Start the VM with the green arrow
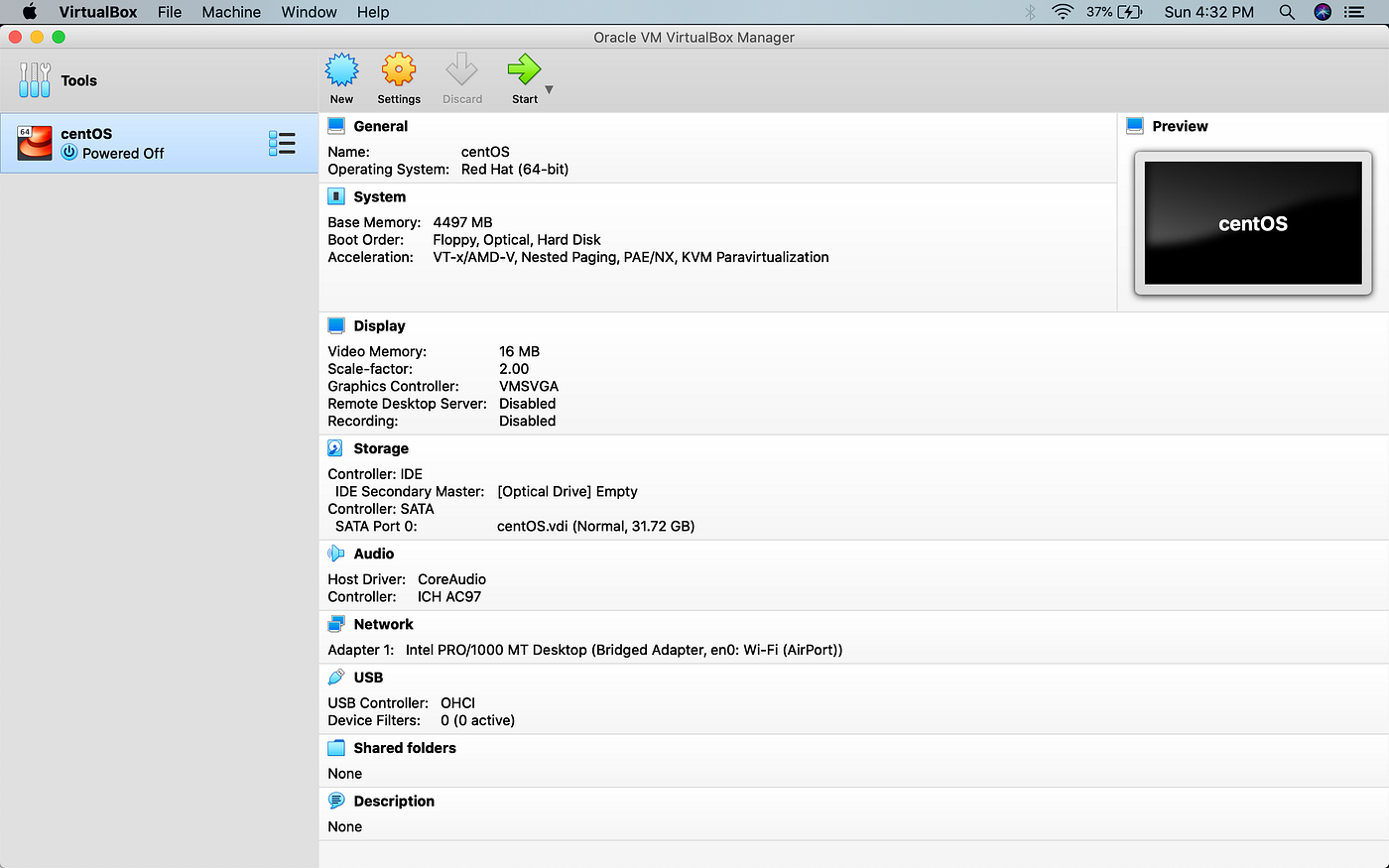This screenshot has height=868, width=1389. [524, 70]
